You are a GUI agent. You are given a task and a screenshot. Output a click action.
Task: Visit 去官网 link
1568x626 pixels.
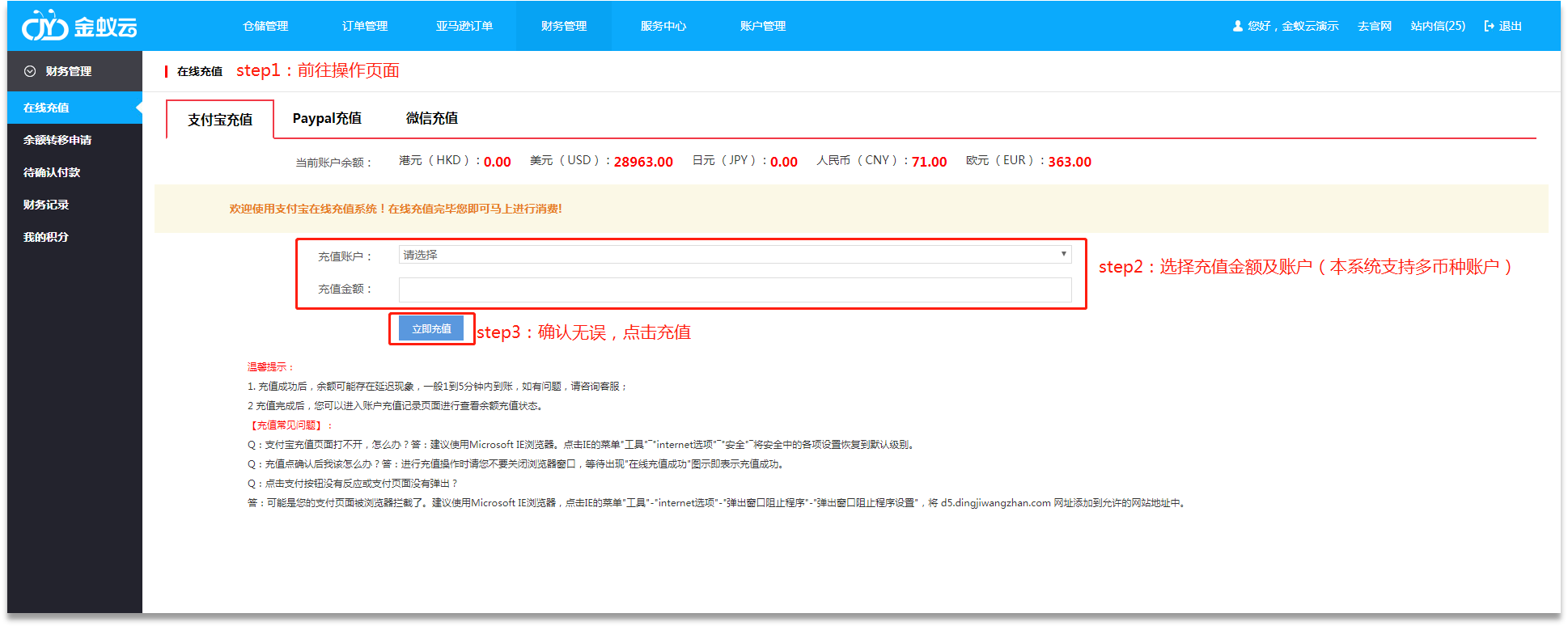point(1375,26)
